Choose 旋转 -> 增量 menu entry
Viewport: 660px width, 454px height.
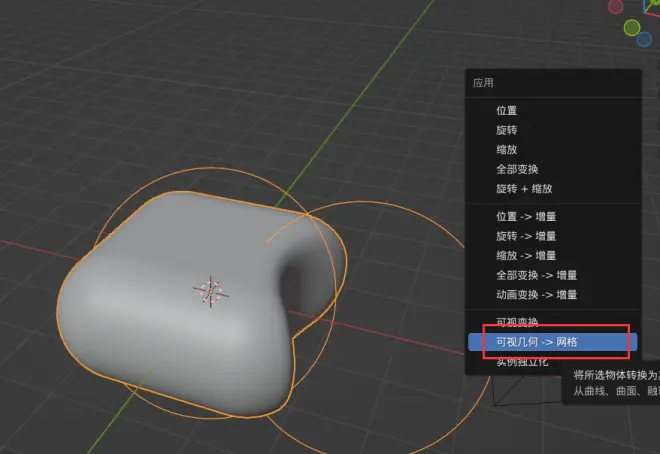tap(553, 236)
